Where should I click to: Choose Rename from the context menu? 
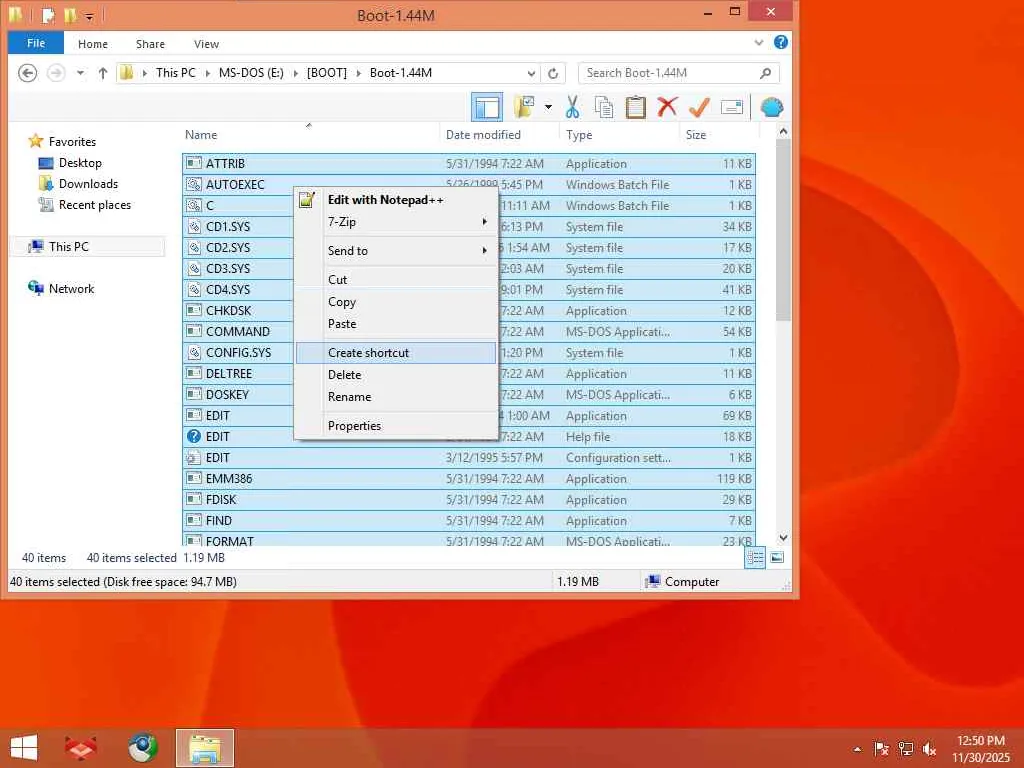pos(396,397)
